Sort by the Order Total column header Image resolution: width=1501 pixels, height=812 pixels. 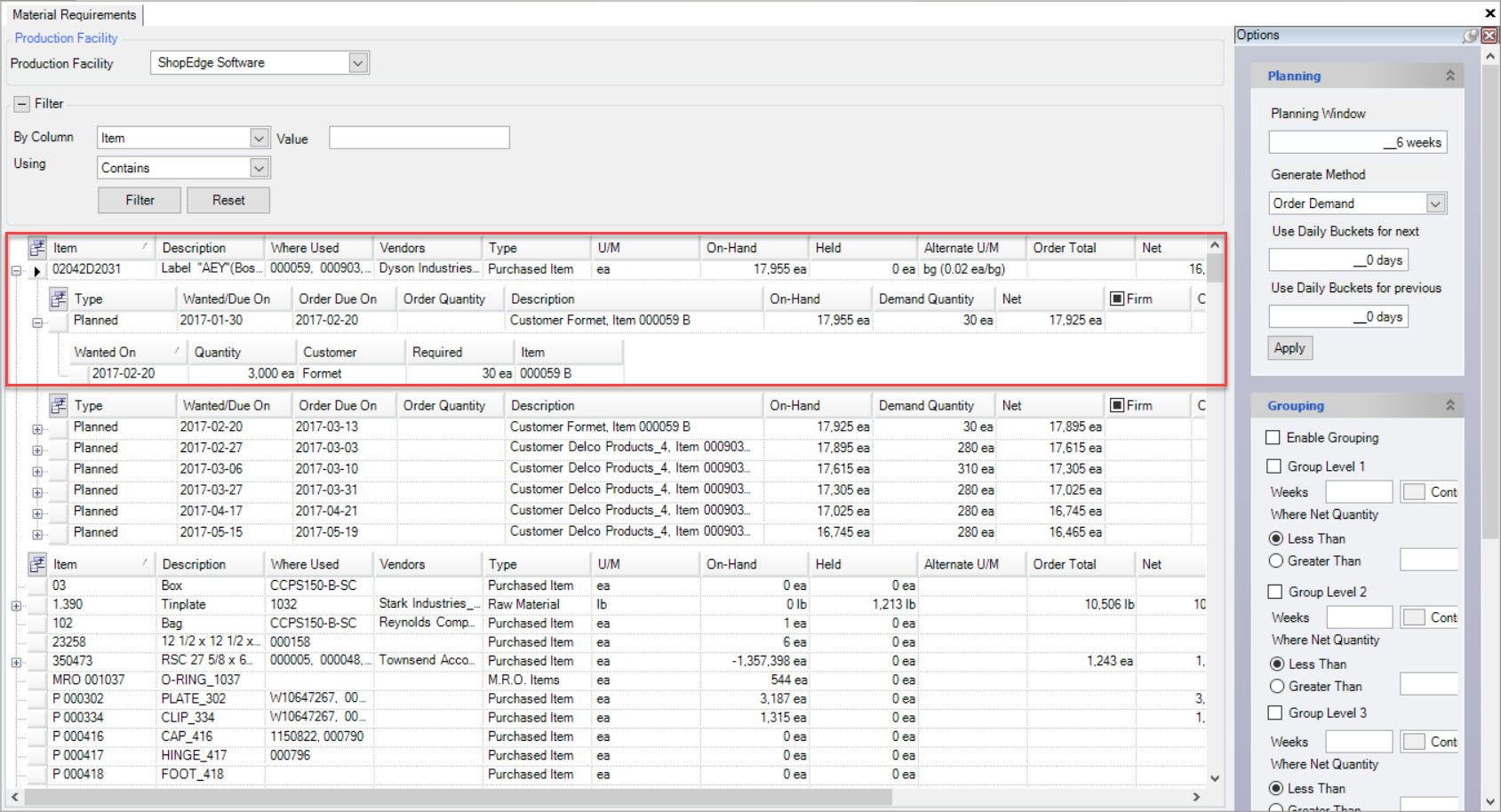[x=1081, y=248]
